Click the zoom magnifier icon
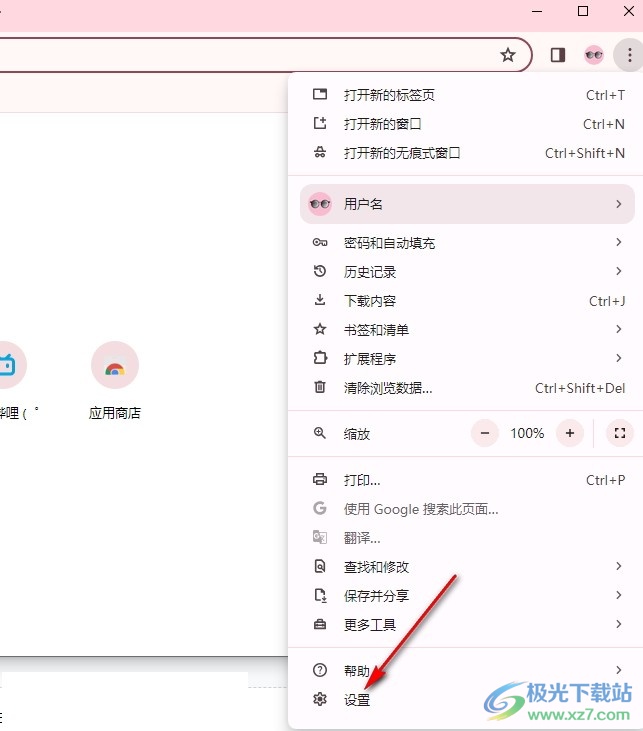Image resolution: width=643 pixels, height=731 pixels. [x=320, y=433]
